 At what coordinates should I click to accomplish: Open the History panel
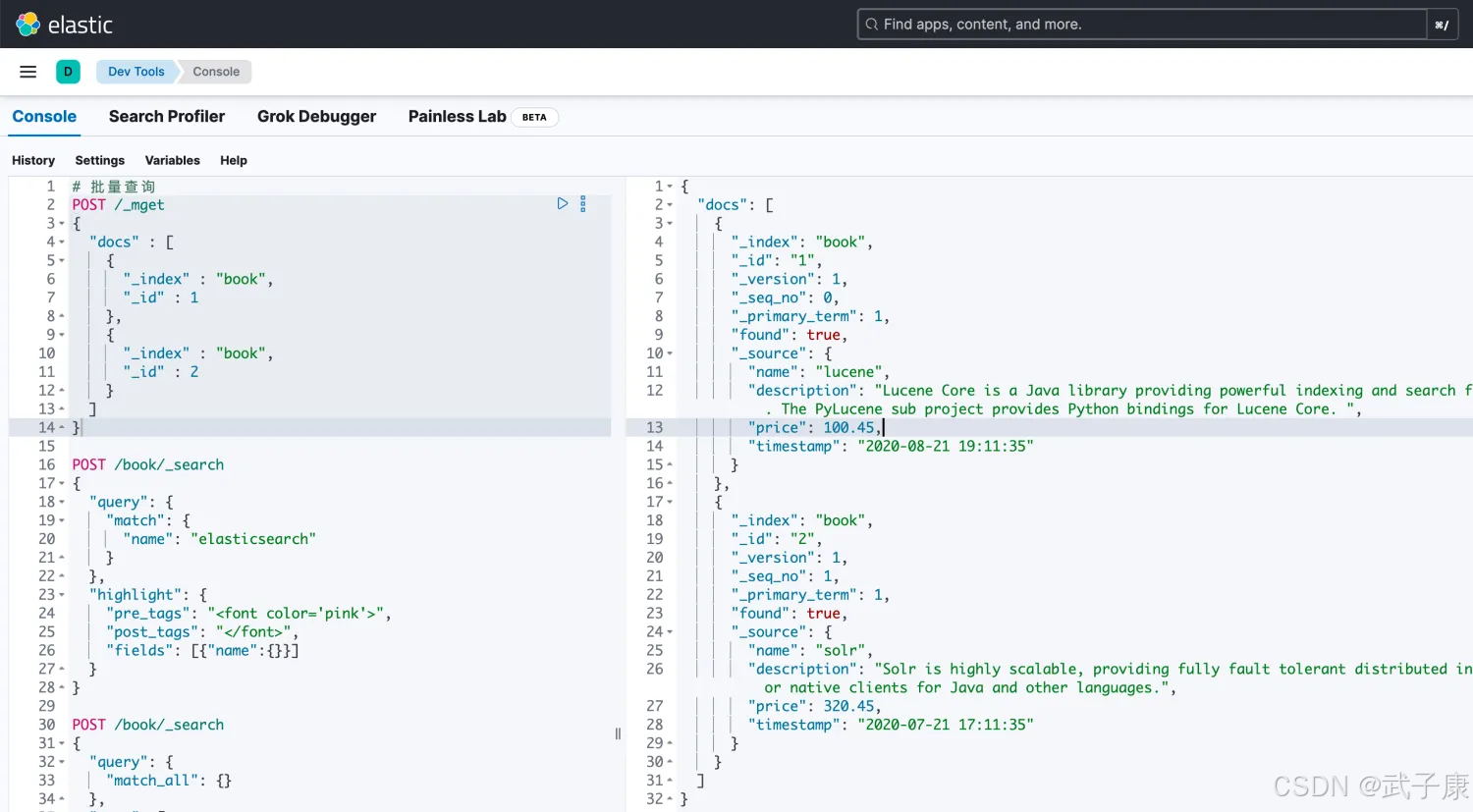click(33, 160)
